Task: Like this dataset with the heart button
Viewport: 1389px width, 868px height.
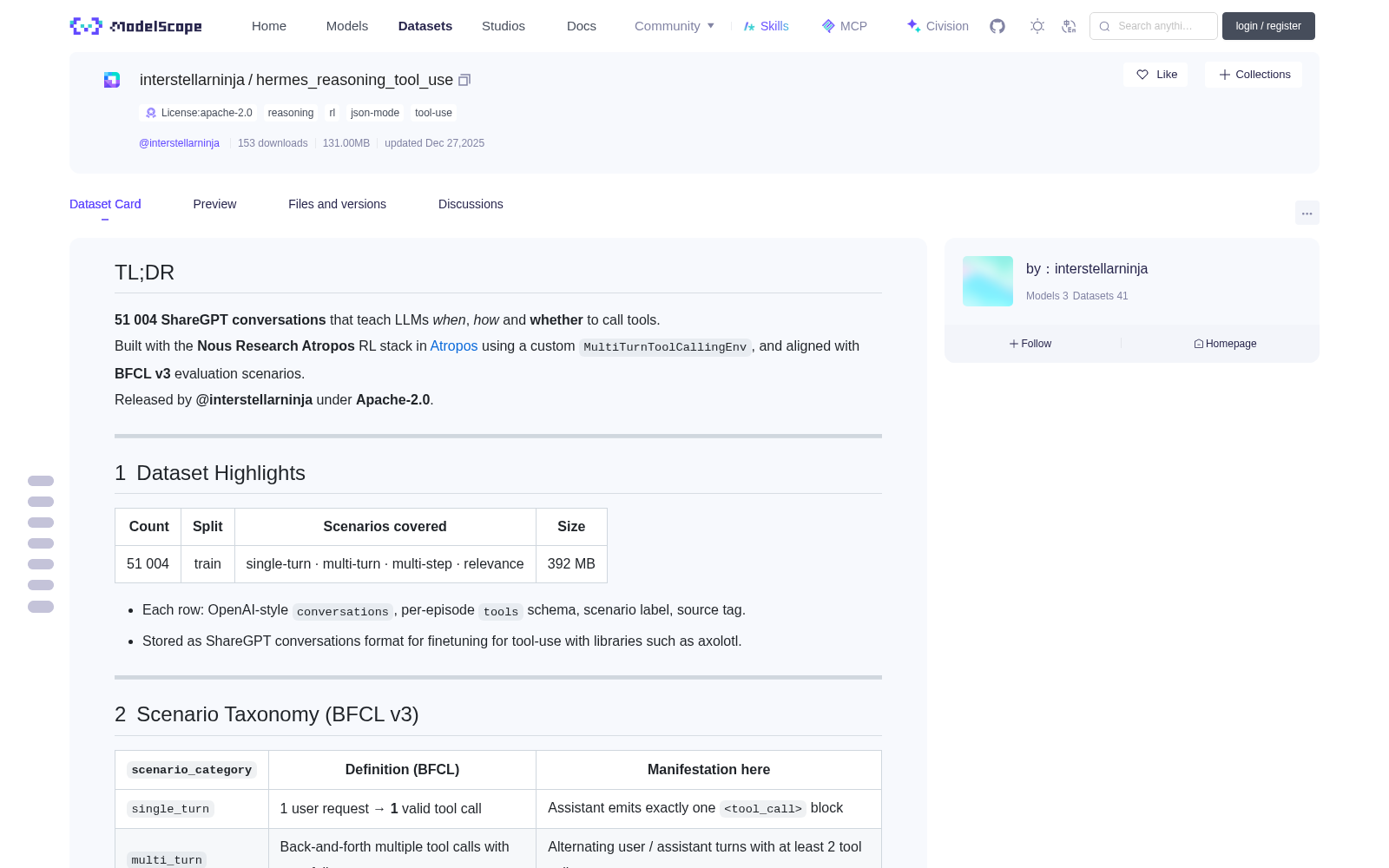Action: 1156,75
